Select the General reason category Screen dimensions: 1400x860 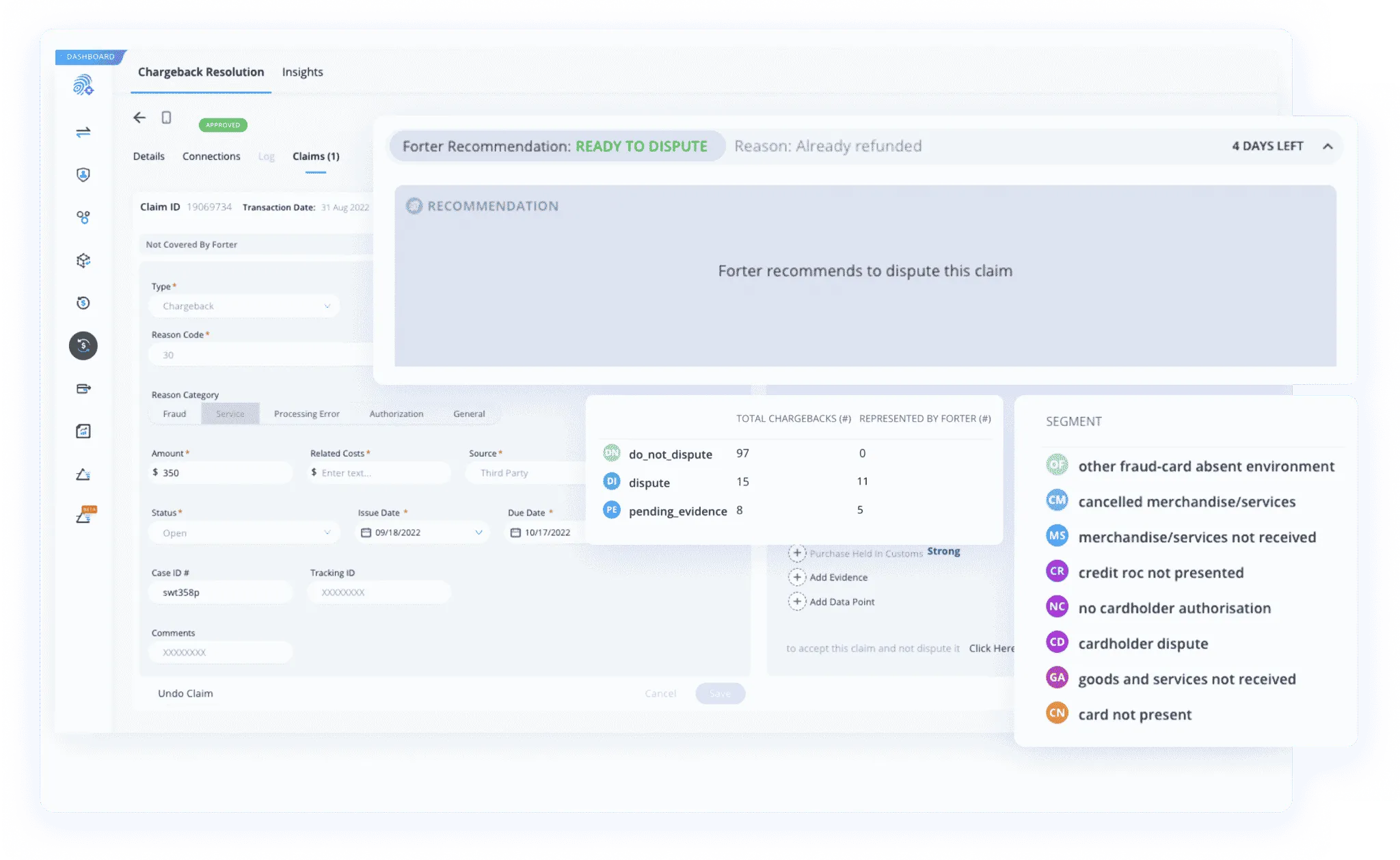[x=469, y=414]
